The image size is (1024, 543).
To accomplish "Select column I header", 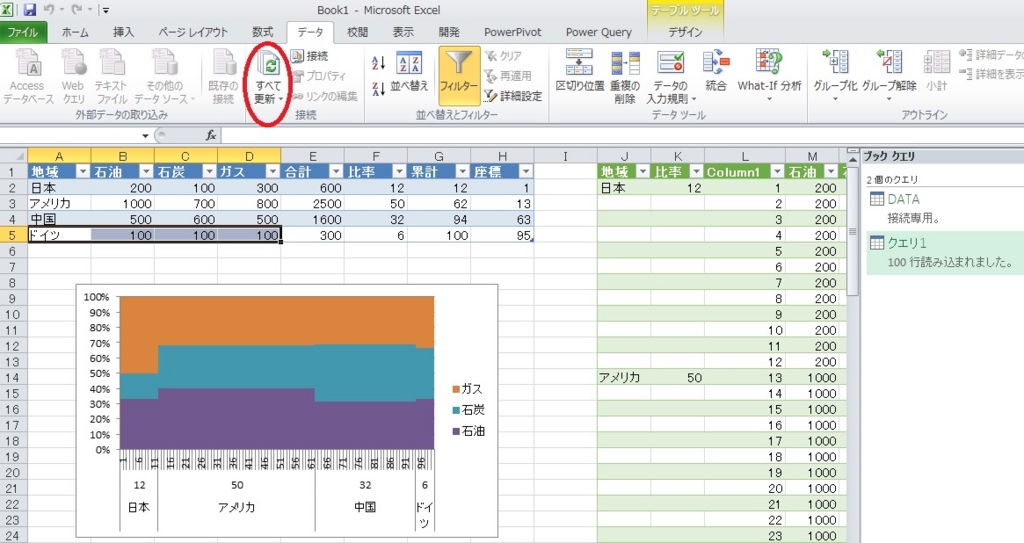I will tap(566, 156).
